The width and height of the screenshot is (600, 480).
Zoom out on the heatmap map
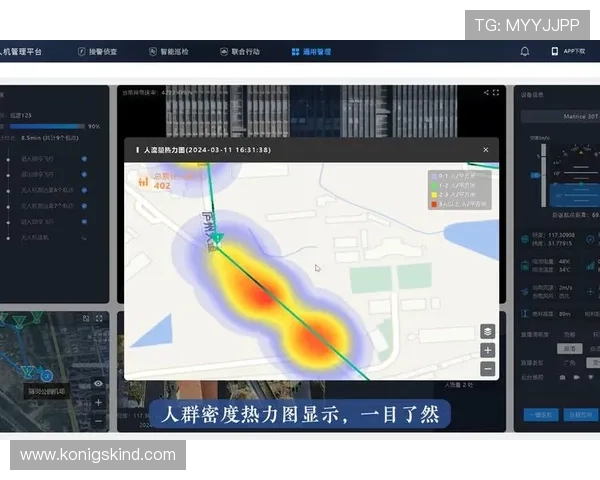(488, 369)
